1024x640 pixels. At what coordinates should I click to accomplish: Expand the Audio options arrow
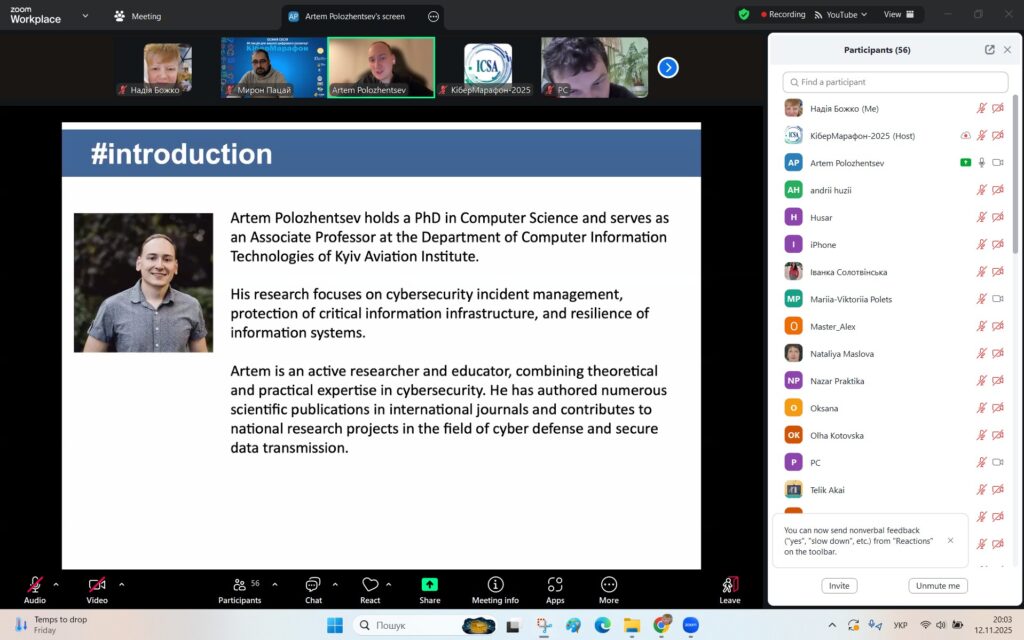(56, 584)
